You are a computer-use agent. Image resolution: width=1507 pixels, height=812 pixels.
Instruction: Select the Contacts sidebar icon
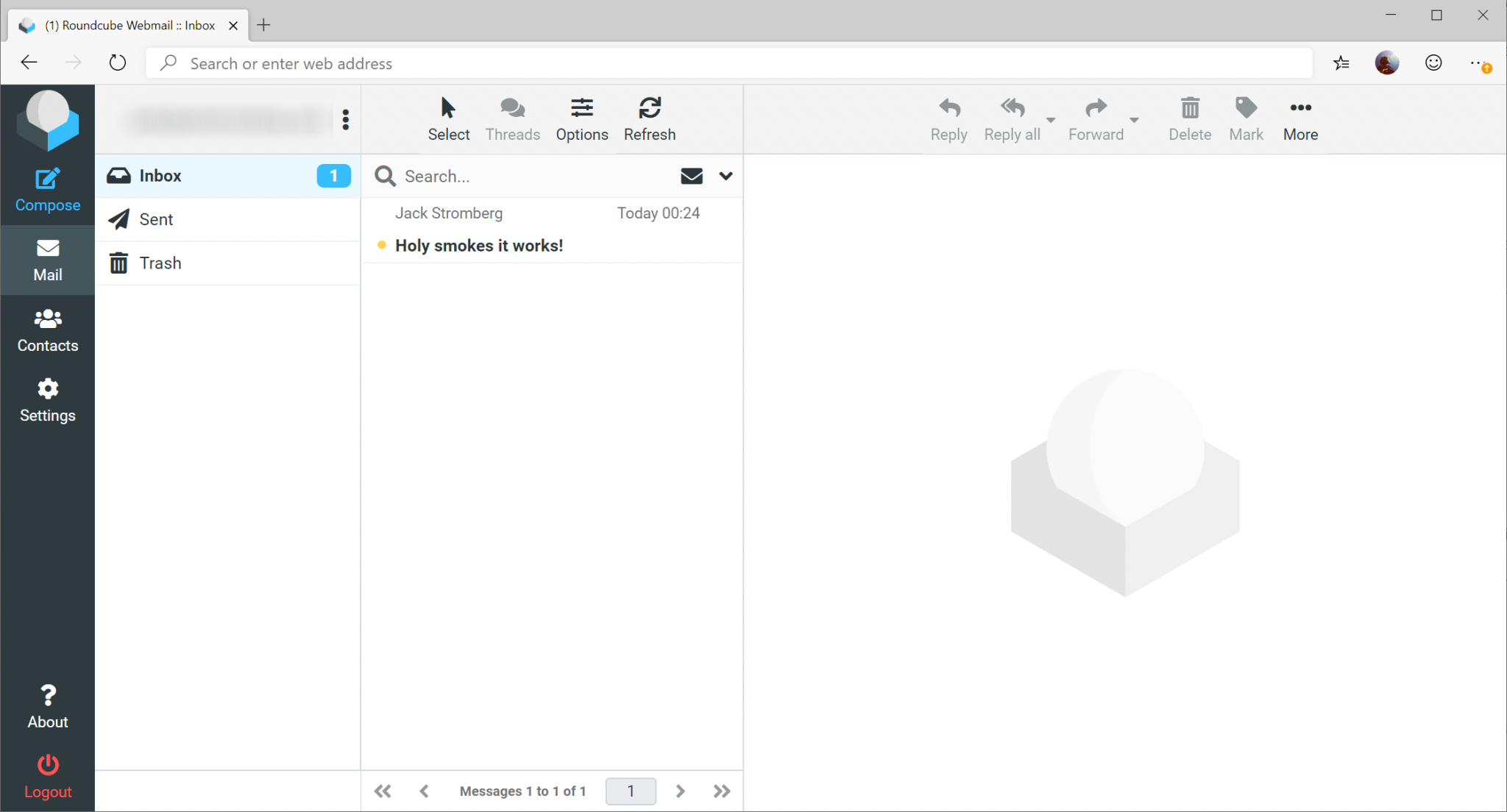[x=47, y=330]
